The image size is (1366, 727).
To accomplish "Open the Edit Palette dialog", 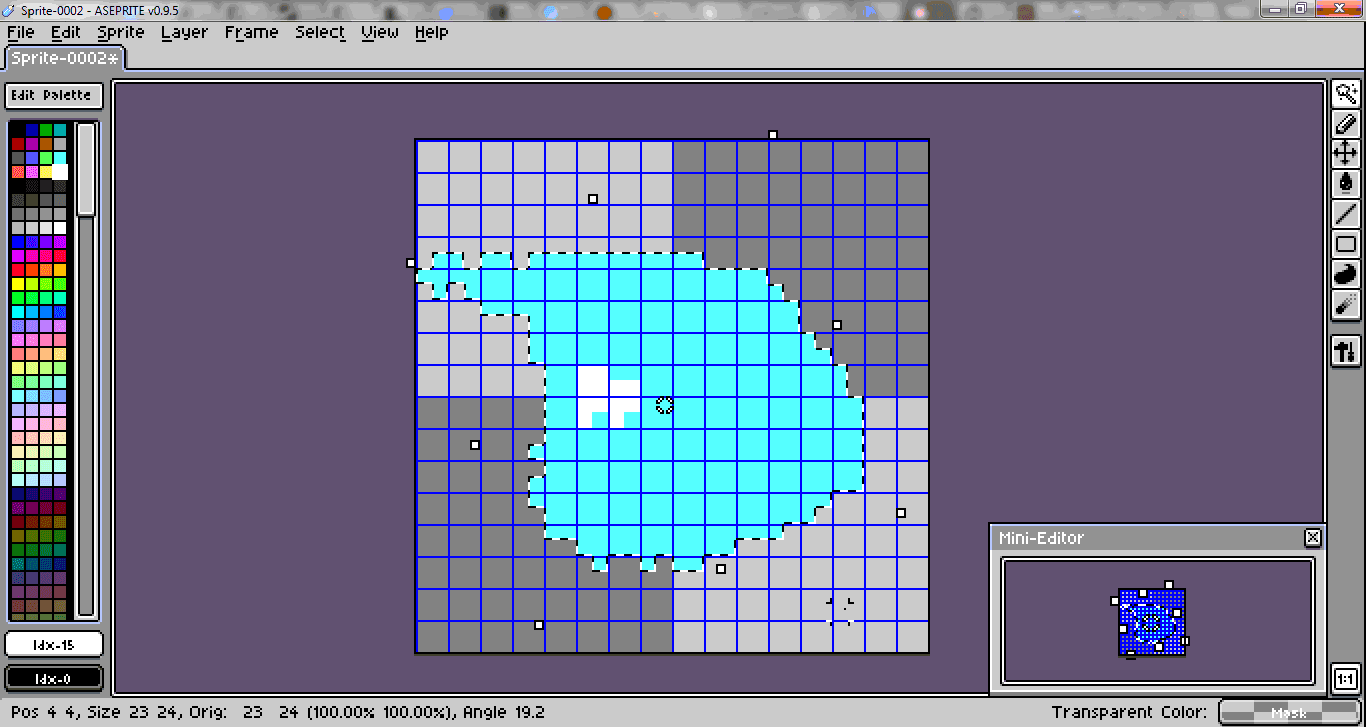I will 53,95.
